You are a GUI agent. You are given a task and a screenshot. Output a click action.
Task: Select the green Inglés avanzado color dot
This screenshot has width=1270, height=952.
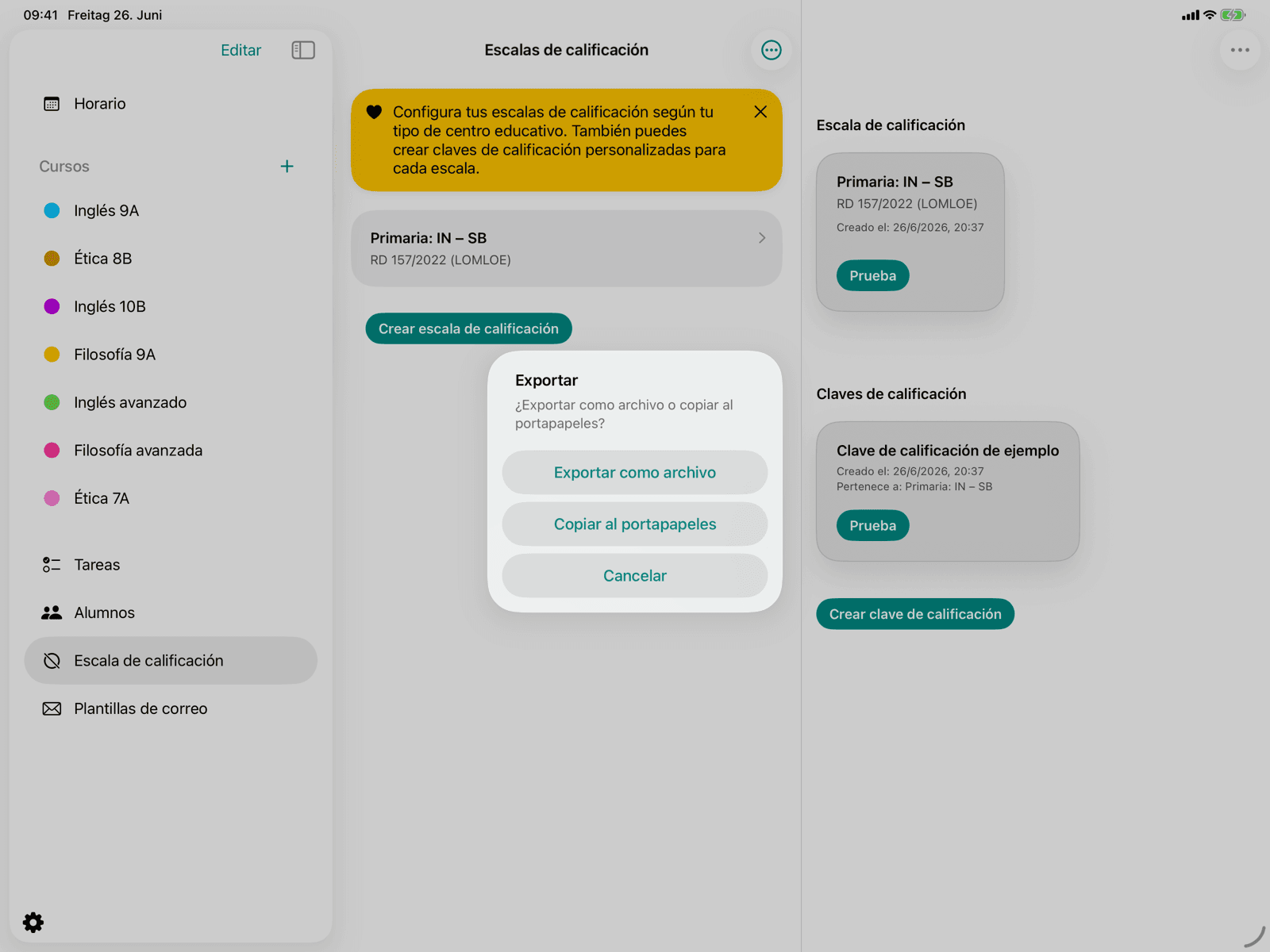coord(52,402)
